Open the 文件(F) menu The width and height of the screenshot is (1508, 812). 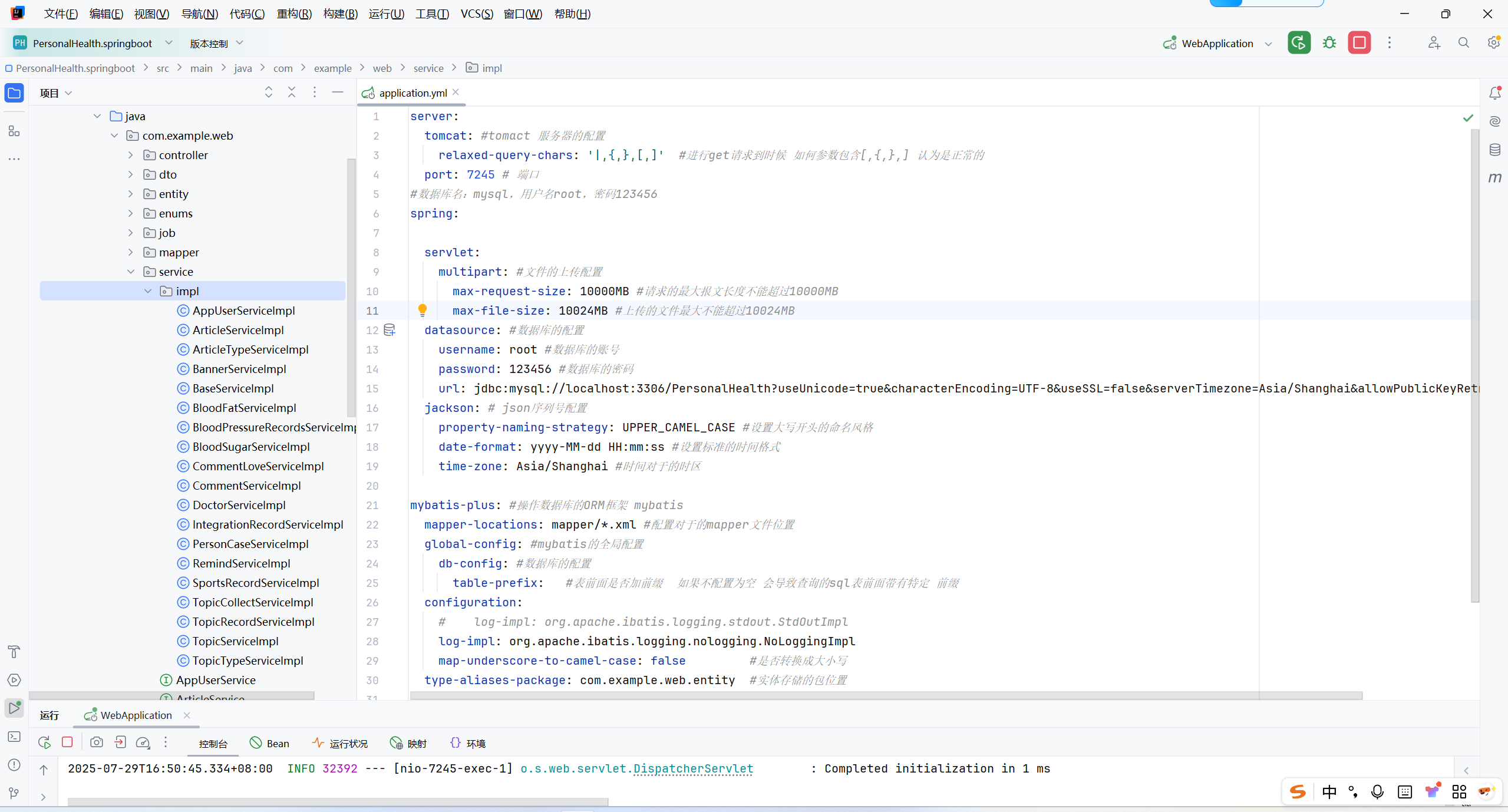point(61,14)
